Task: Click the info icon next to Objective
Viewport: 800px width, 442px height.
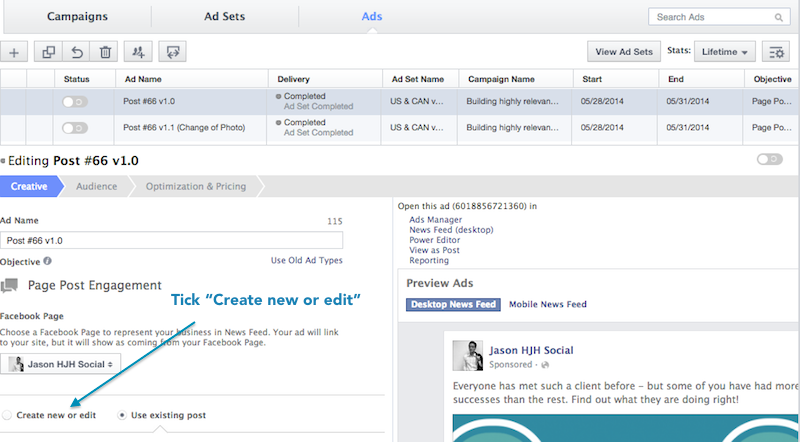Action: 48,261
